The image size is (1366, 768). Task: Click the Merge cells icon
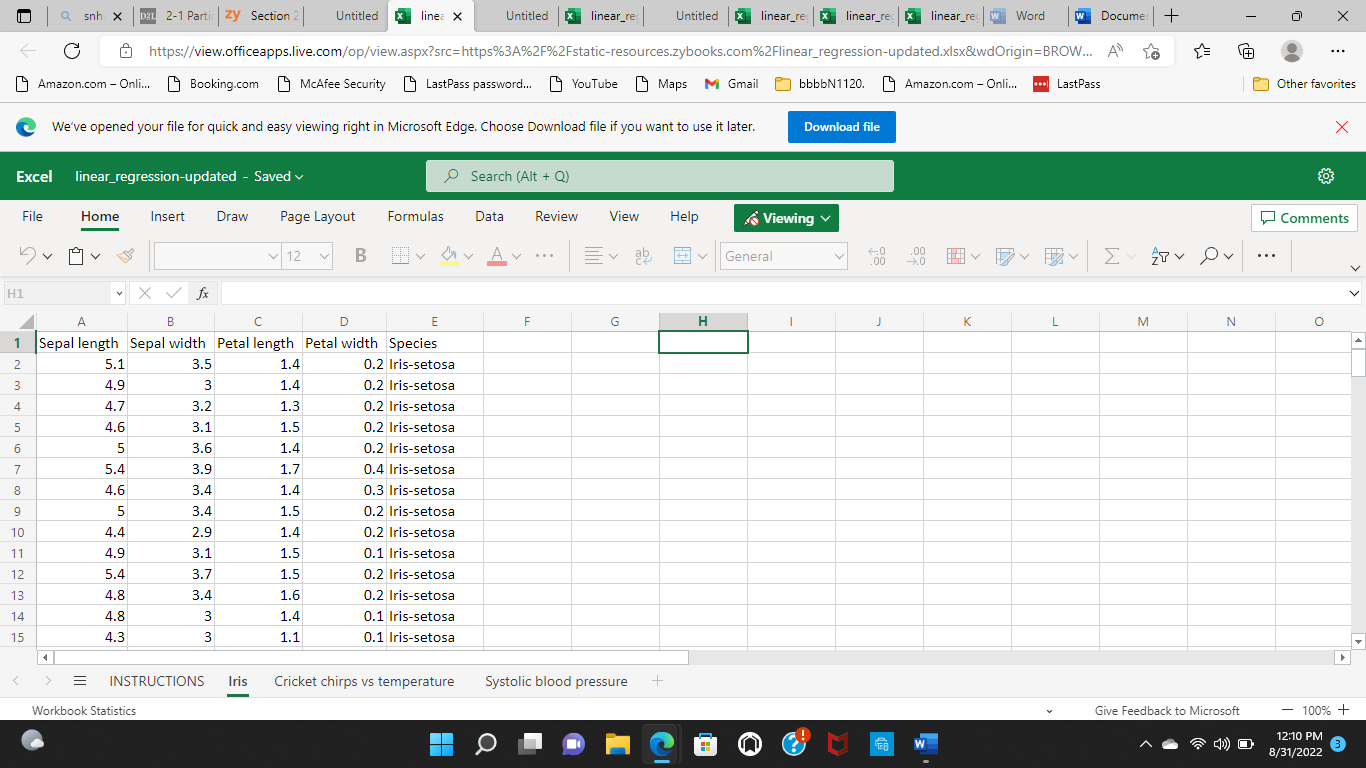683,256
